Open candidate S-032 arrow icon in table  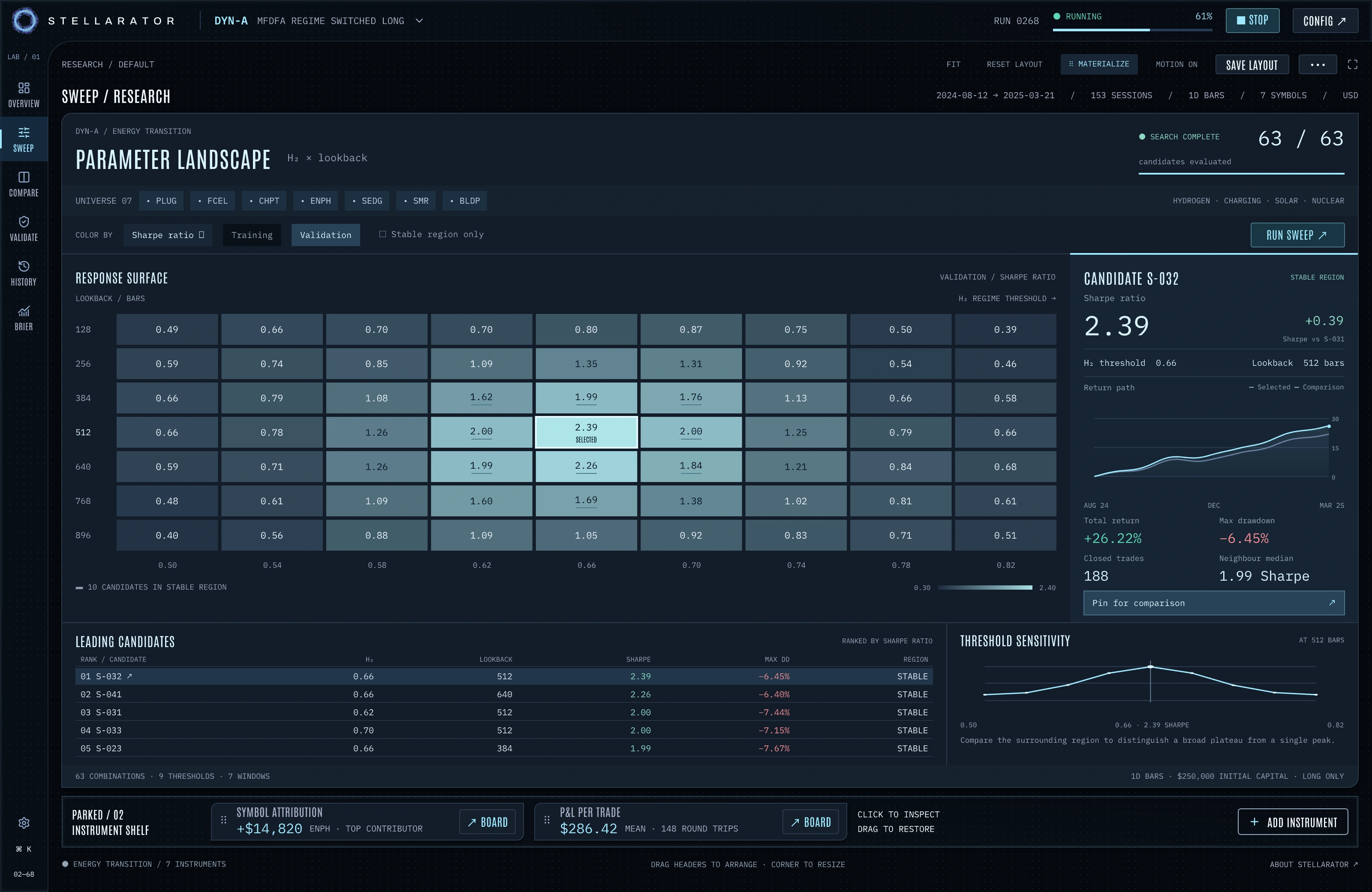(x=130, y=676)
